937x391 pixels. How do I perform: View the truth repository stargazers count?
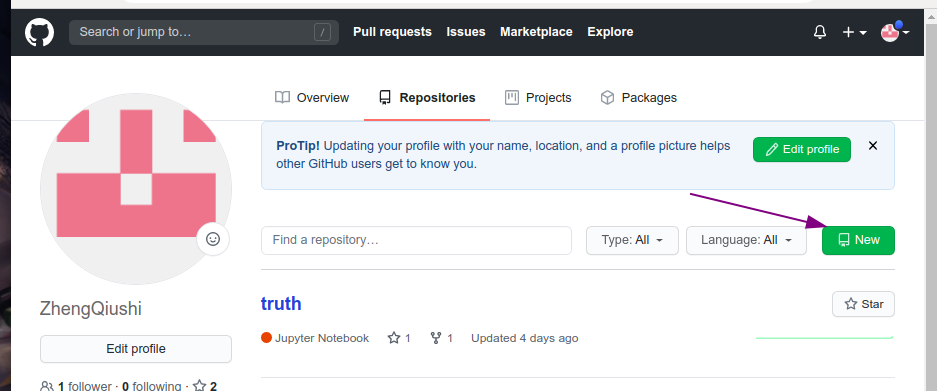(399, 338)
